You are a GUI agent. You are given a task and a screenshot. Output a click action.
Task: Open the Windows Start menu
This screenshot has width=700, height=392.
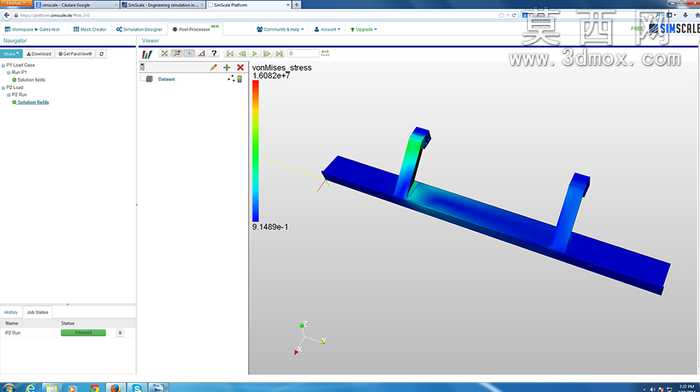8,388
